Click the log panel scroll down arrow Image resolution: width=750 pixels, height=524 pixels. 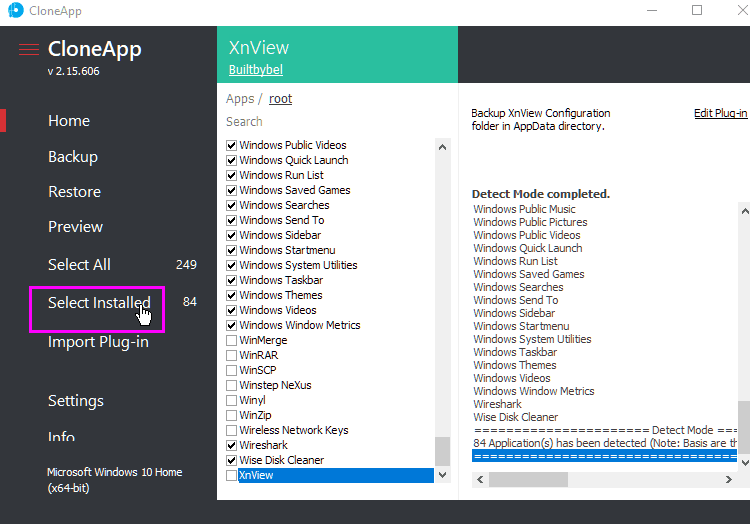pos(744,462)
